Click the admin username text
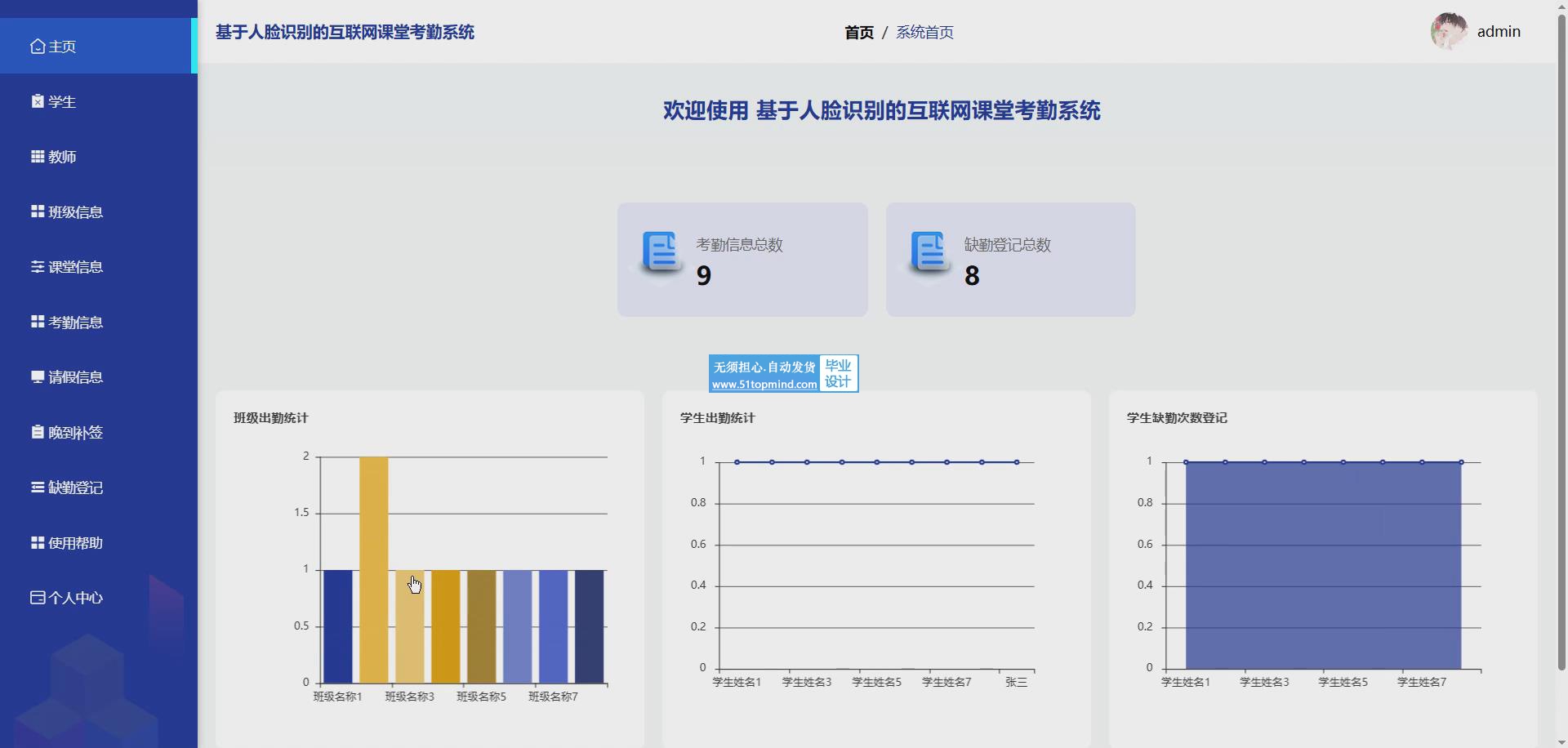This screenshot has height=748, width=1568. [1499, 32]
